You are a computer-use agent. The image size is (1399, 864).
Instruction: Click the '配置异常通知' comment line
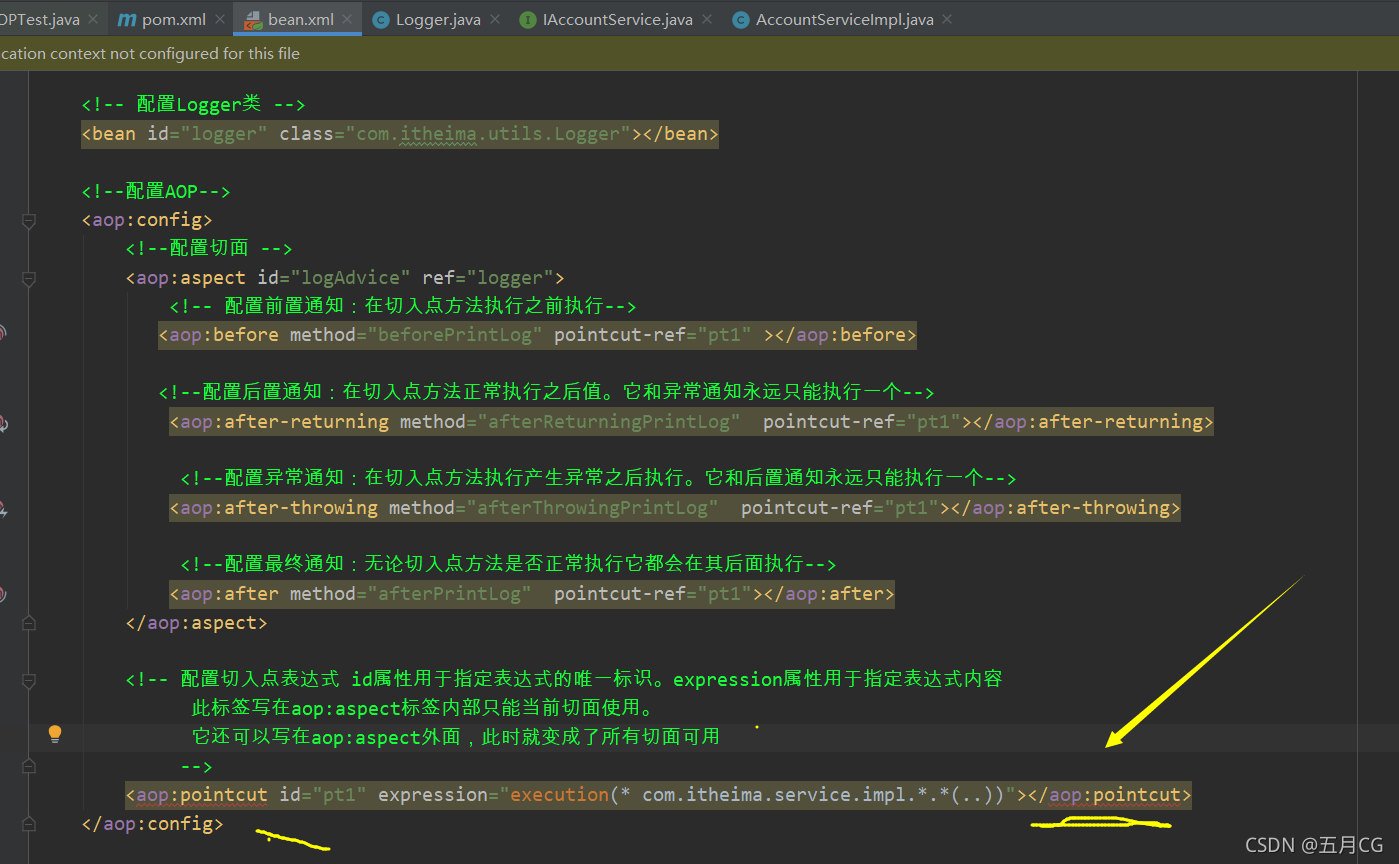click(x=598, y=478)
